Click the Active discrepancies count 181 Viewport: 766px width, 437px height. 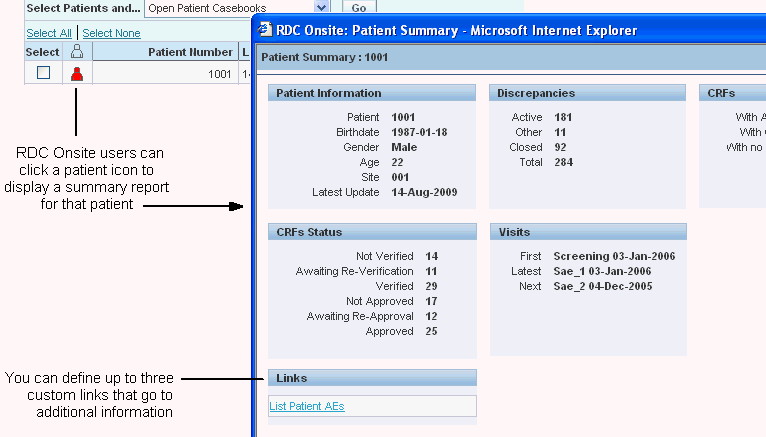coord(563,117)
